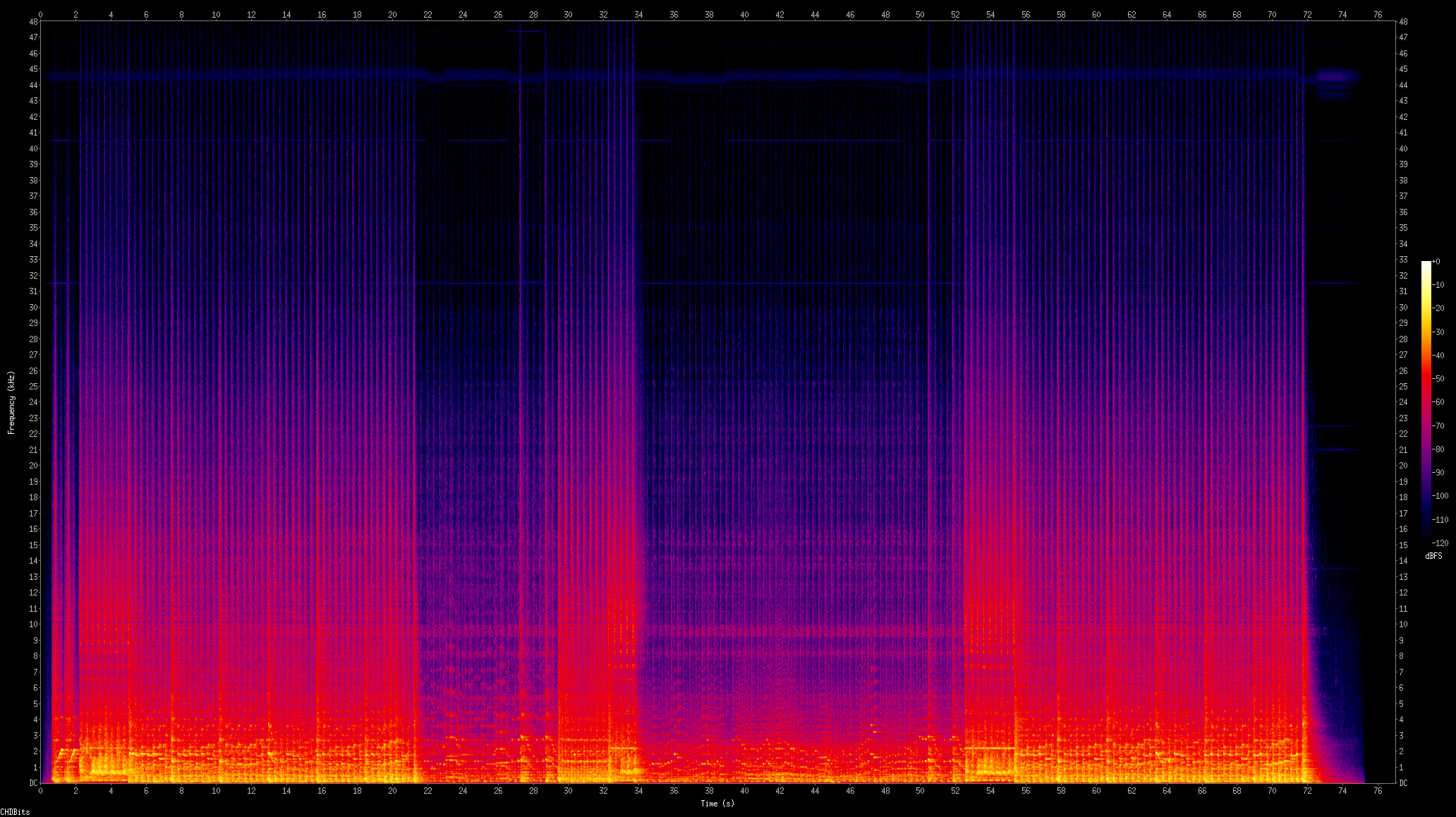1456x817 pixels.
Task: Click the -120 label on dBFS legend
Action: coord(1440,543)
